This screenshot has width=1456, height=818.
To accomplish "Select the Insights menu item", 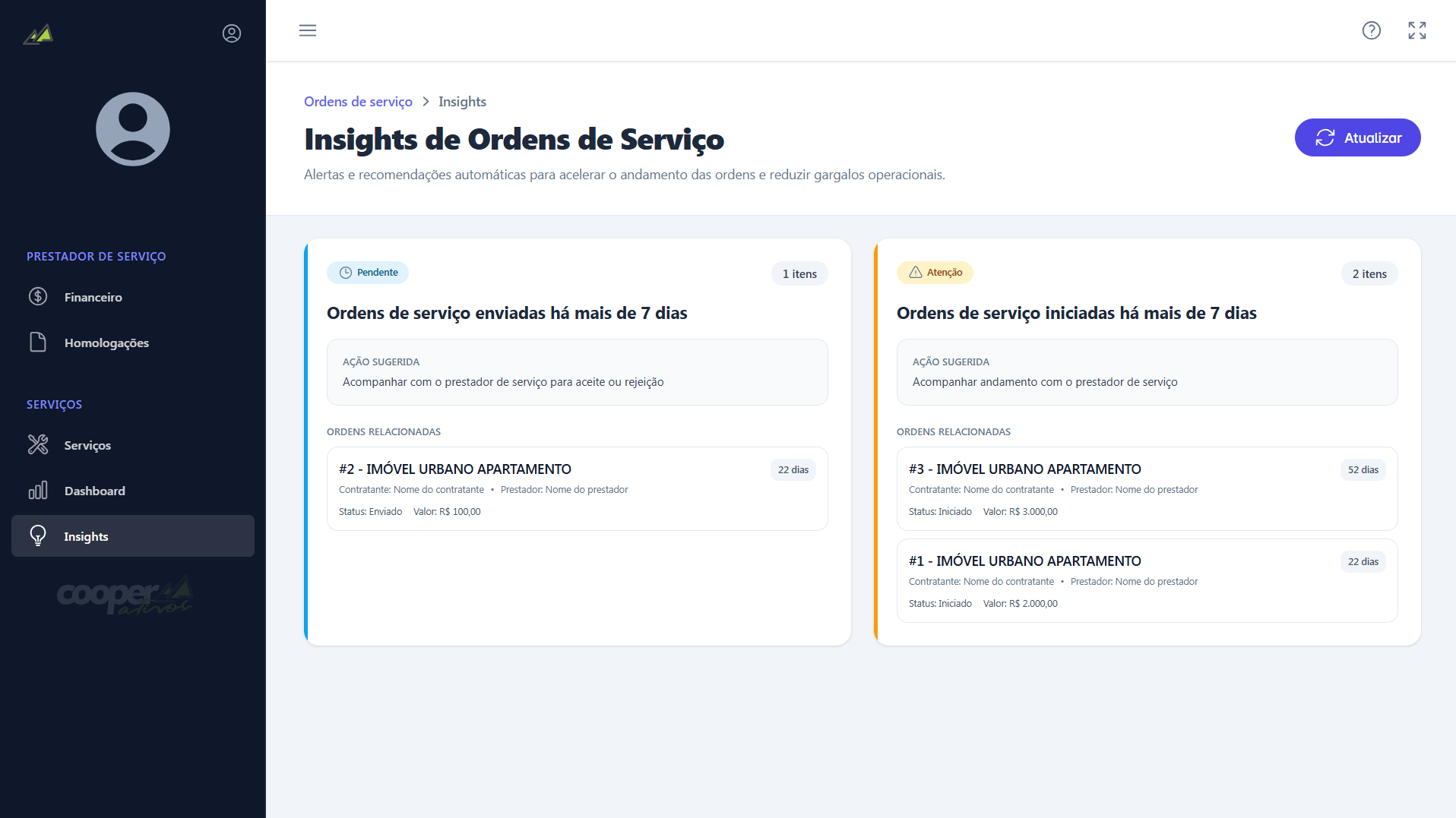I will (133, 536).
